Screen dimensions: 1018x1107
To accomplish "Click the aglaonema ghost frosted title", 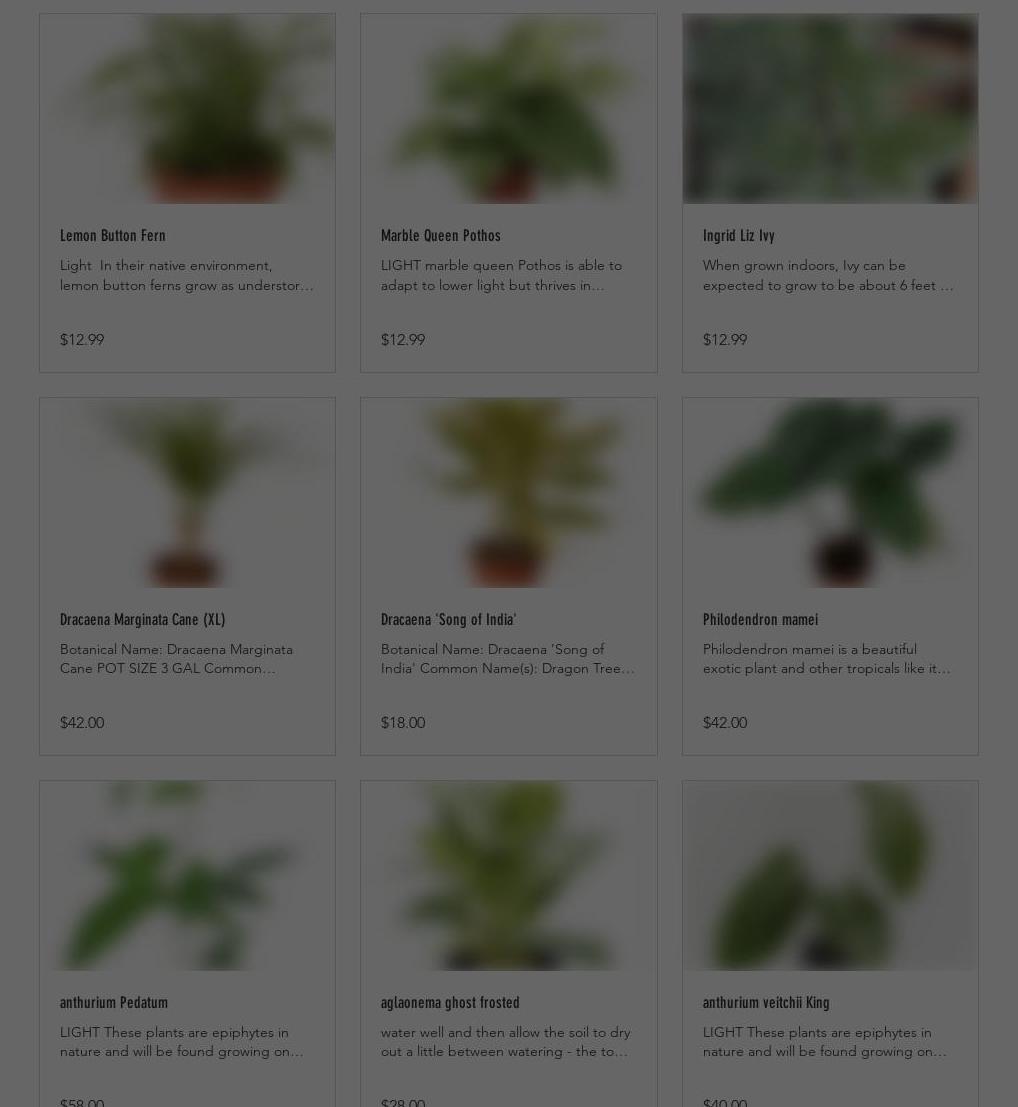I will point(450,1003).
